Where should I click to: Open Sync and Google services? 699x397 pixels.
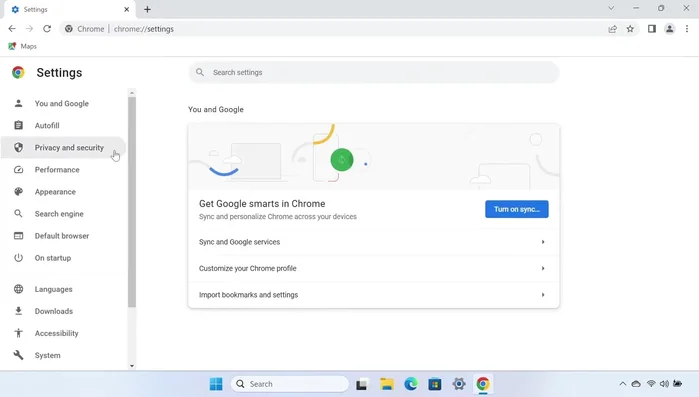(x=374, y=242)
